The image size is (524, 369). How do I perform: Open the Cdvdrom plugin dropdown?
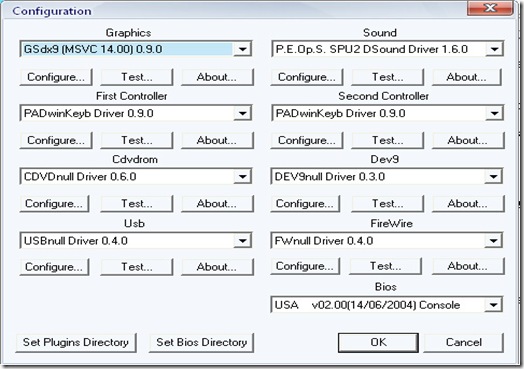click(x=243, y=176)
